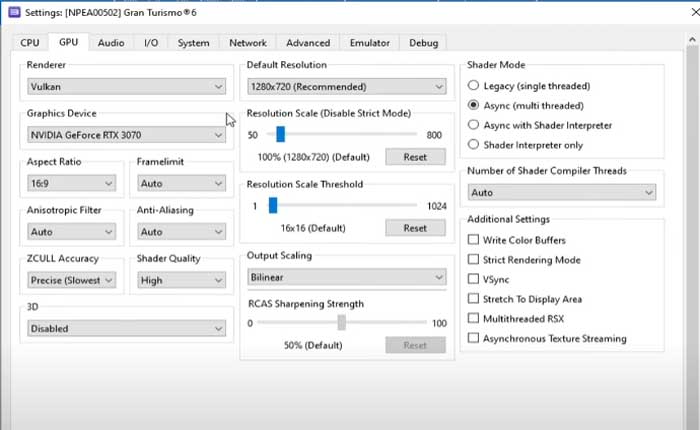The height and width of the screenshot is (430, 700).
Task: Expand the Aspect Ratio combo box
Action: (72, 184)
